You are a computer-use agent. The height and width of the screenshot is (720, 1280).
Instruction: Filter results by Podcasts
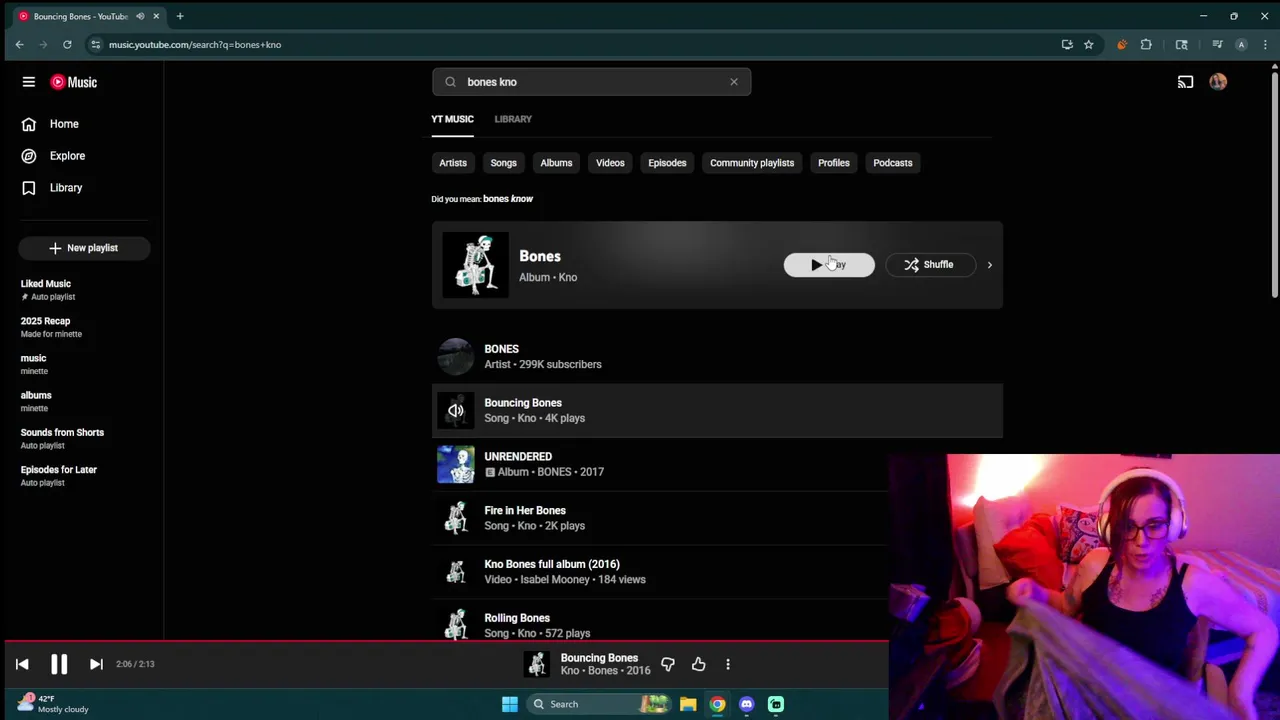tap(893, 163)
